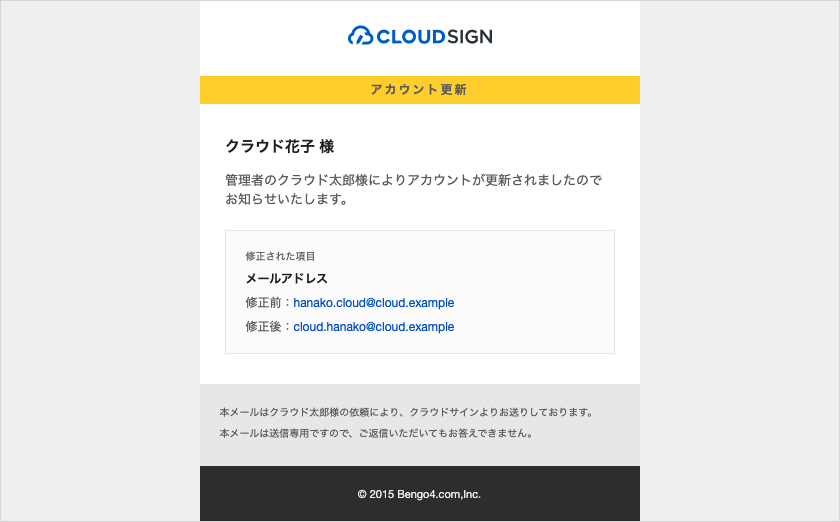Click the dark footer bar
Viewport: 840px width, 522px height.
(420, 493)
